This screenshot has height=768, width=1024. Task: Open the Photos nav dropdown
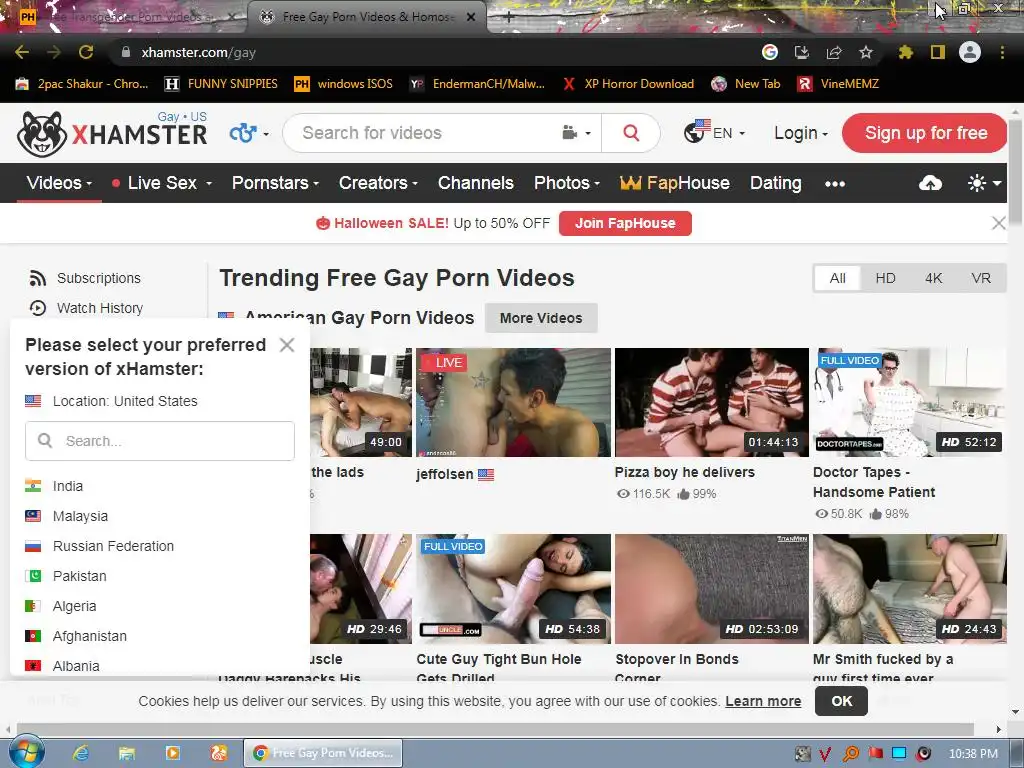(x=566, y=183)
